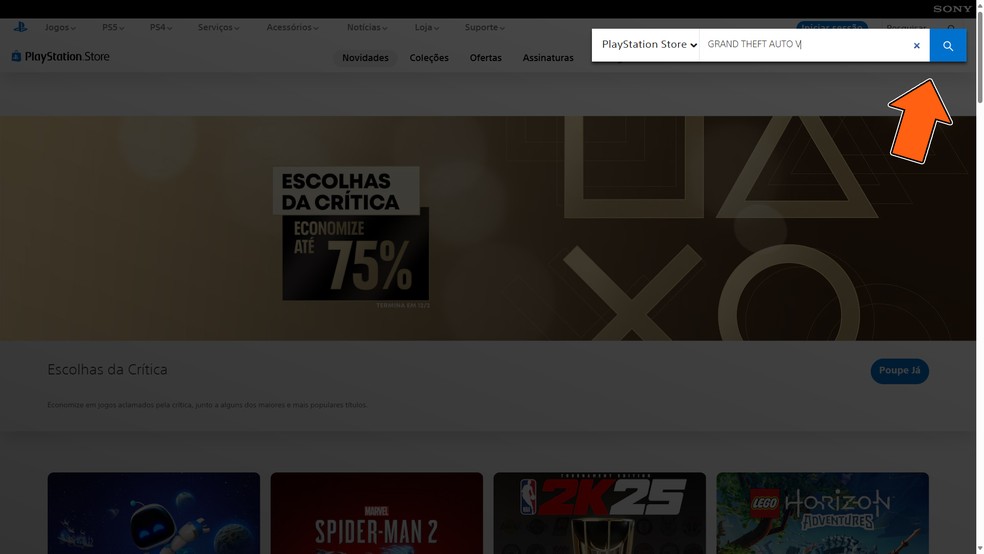984x554 pixels.
Task: Clear the search text with the X
Action: click(x=916, y=45)
